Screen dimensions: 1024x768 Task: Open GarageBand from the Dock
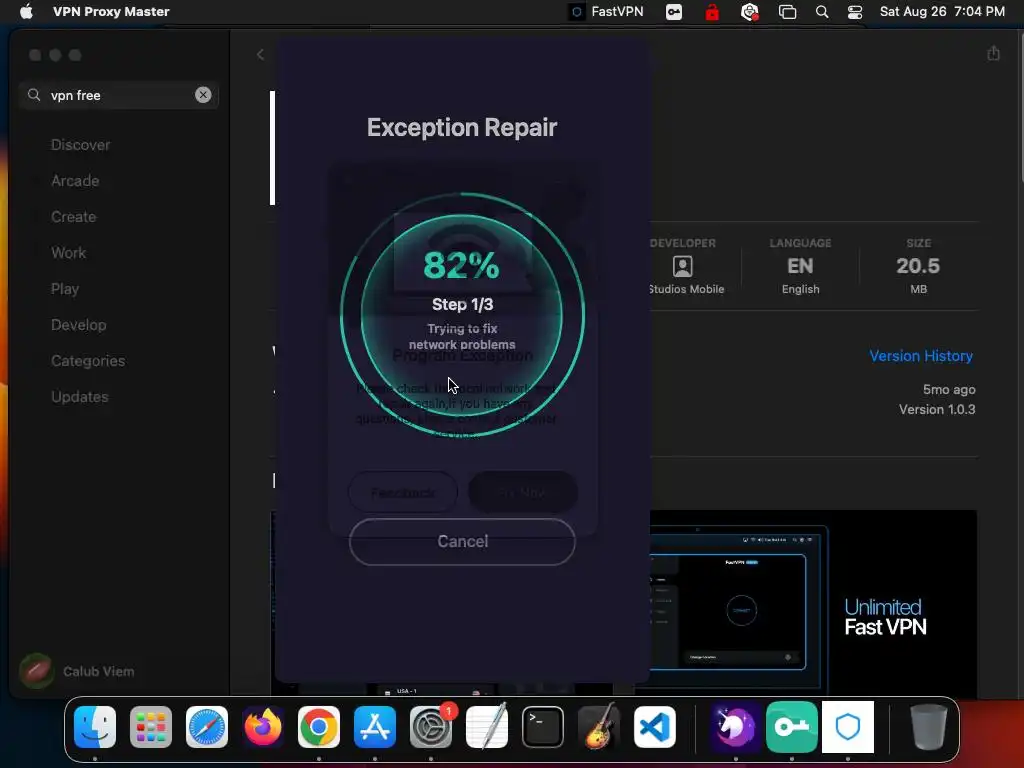tap(599, 727)
